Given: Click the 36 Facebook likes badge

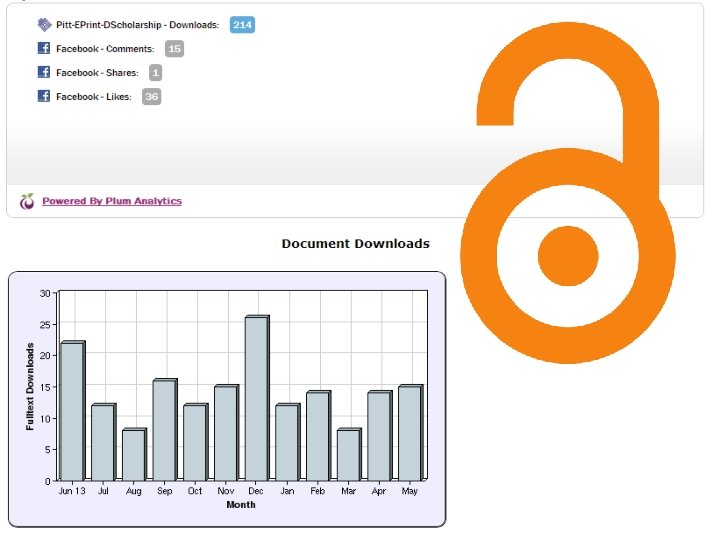Looking at the screenshot, I should [x=151, y=96].
